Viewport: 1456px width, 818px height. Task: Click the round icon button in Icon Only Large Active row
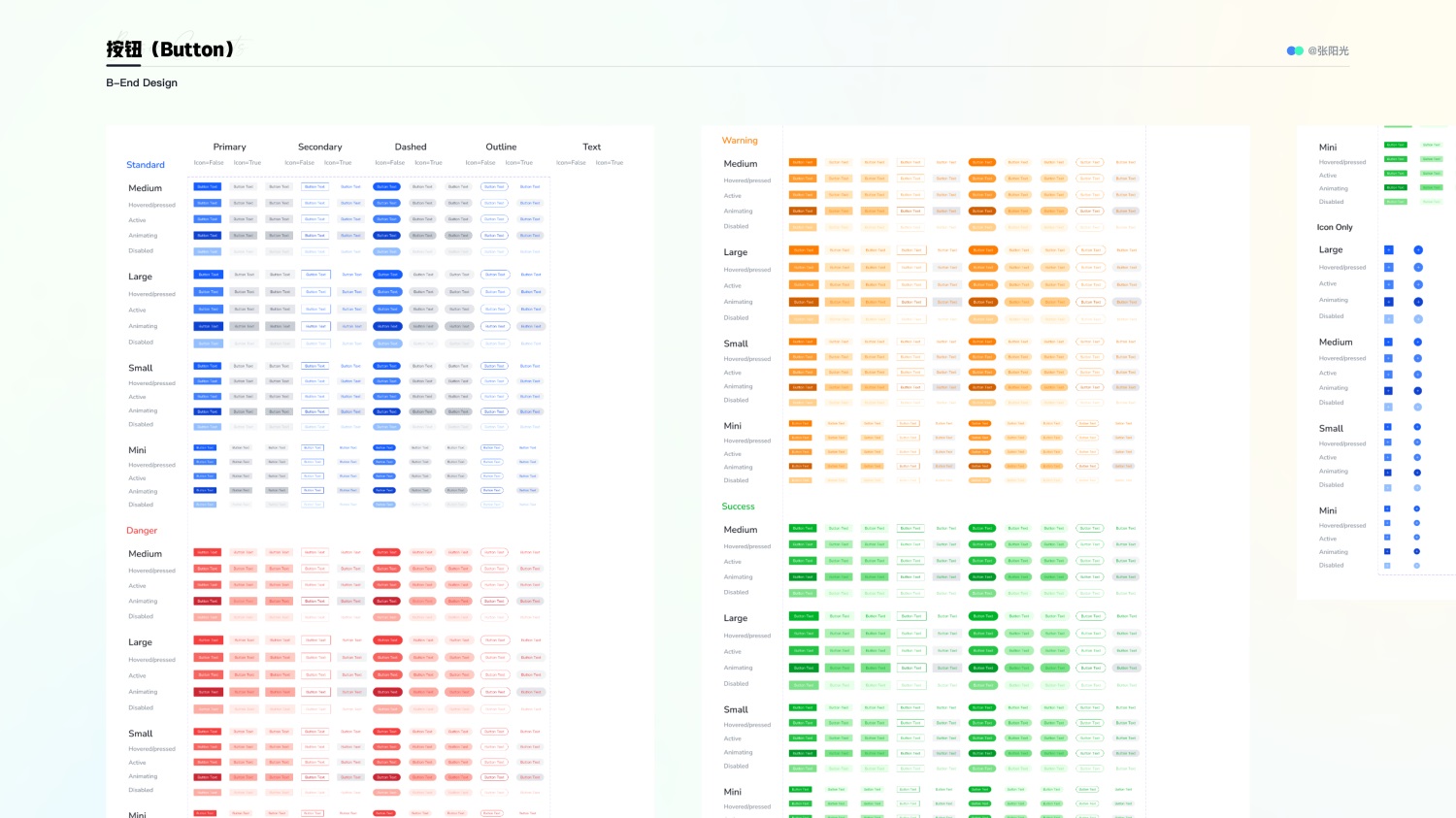pyautogui.click(x=1418, y=284)
